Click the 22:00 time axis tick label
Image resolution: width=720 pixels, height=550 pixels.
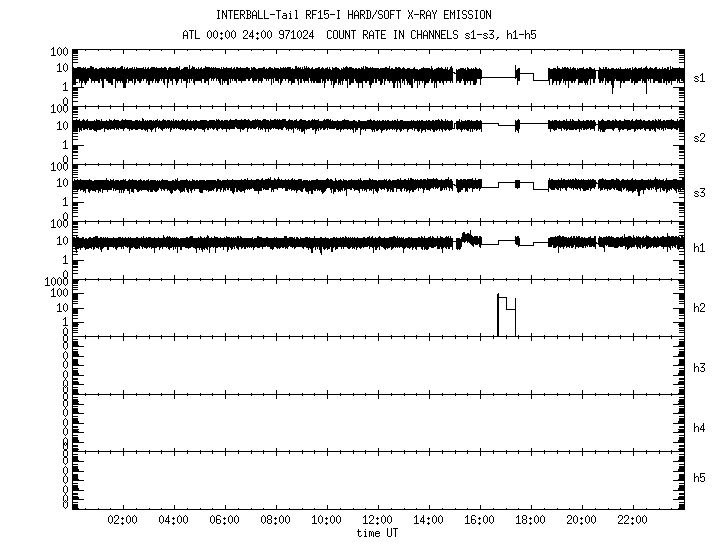click(x=632, y=520)
